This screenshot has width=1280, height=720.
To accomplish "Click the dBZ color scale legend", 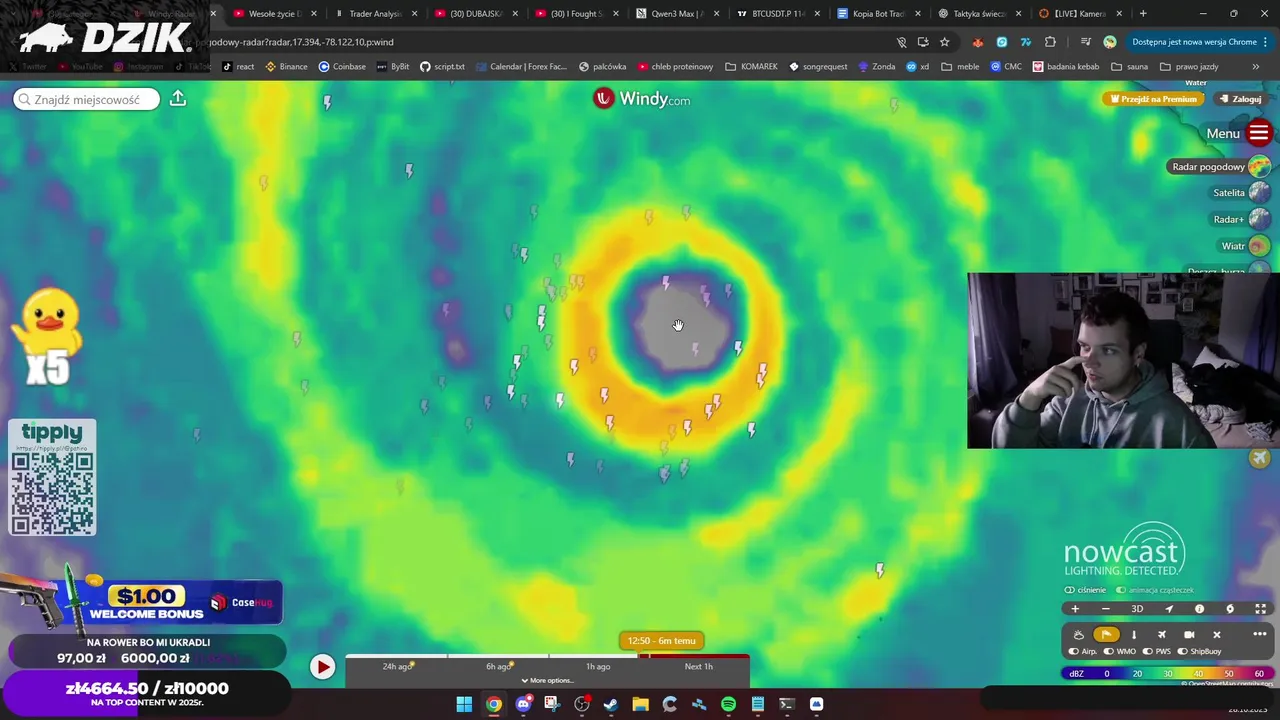I will [x=1166, y=674].
